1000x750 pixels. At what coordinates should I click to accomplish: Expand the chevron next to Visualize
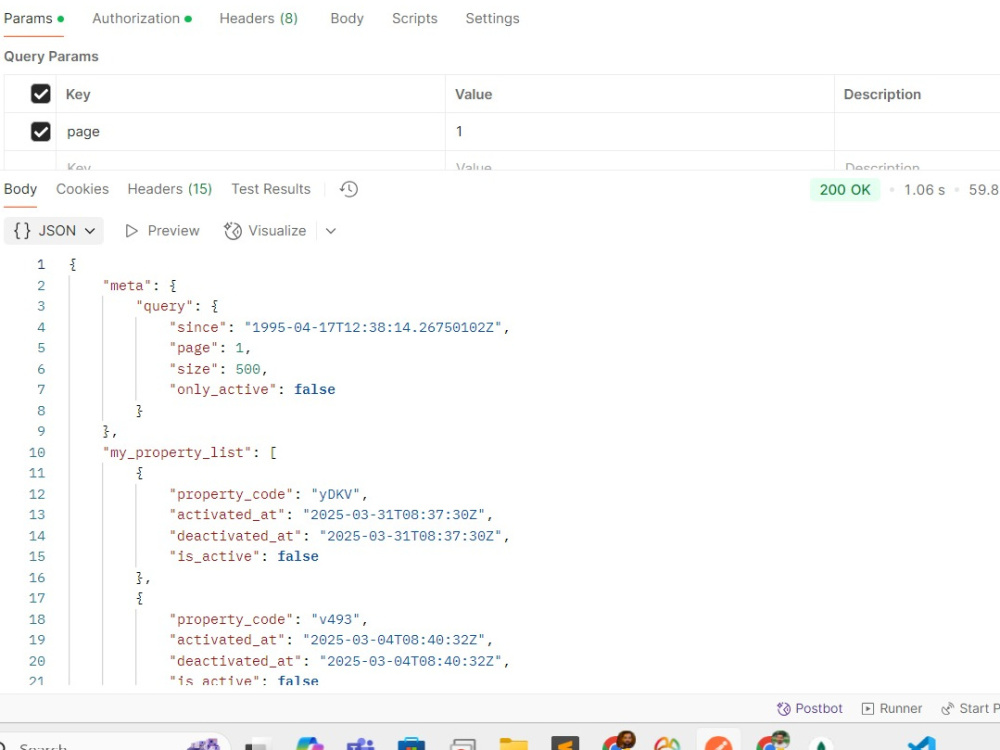[x=330, y=231]
